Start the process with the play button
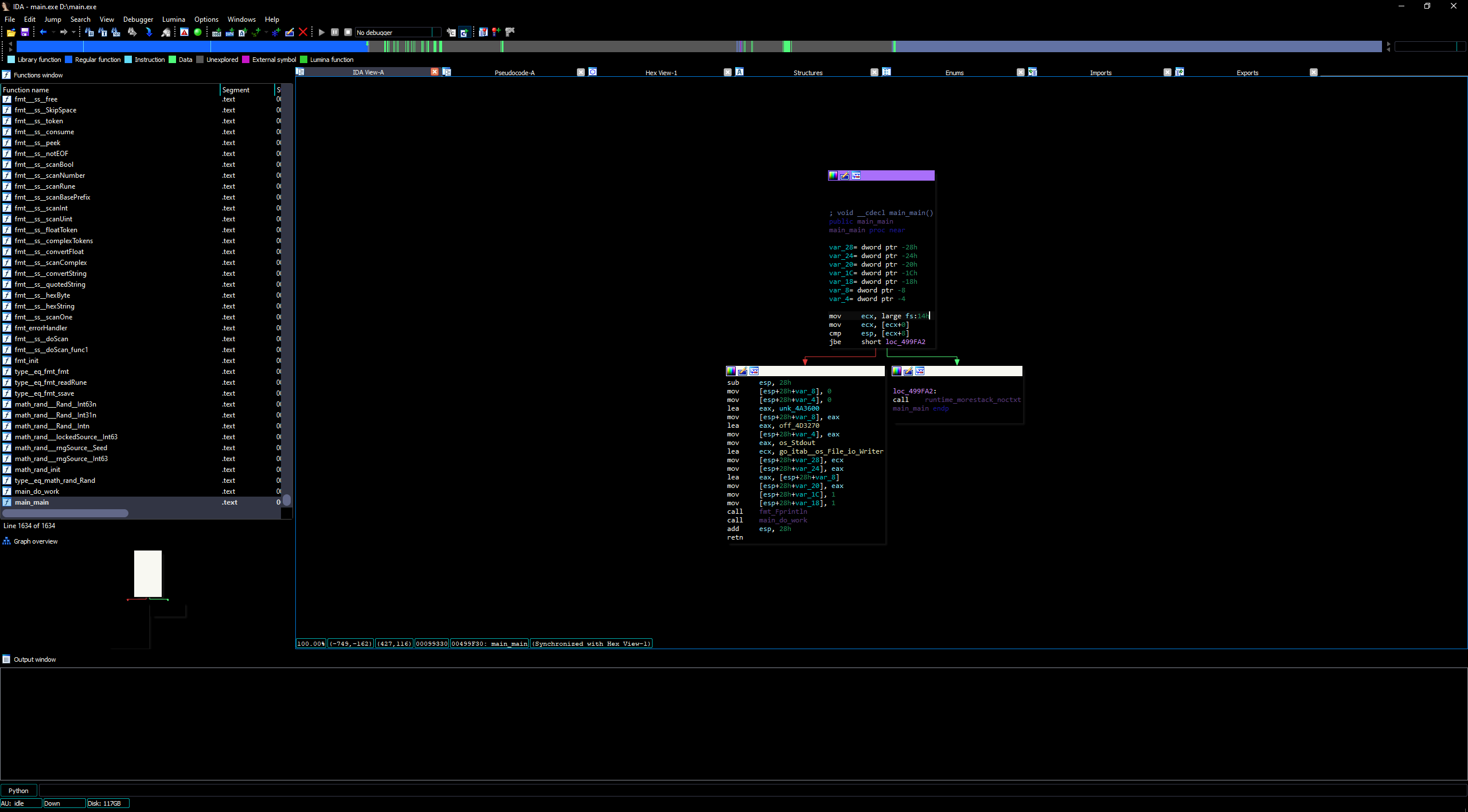Screen dimensions: 1468x812 click(322, 32)
